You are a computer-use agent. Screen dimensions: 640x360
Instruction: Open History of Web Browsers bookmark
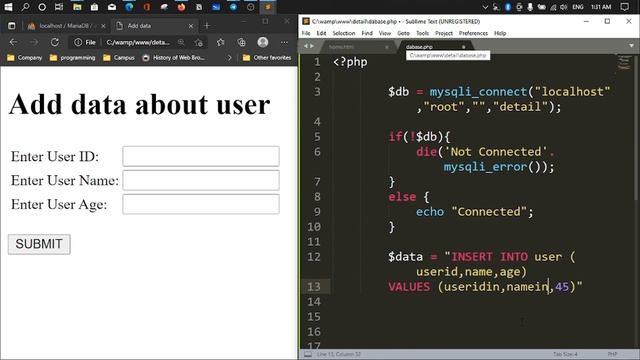coord(173,58)
